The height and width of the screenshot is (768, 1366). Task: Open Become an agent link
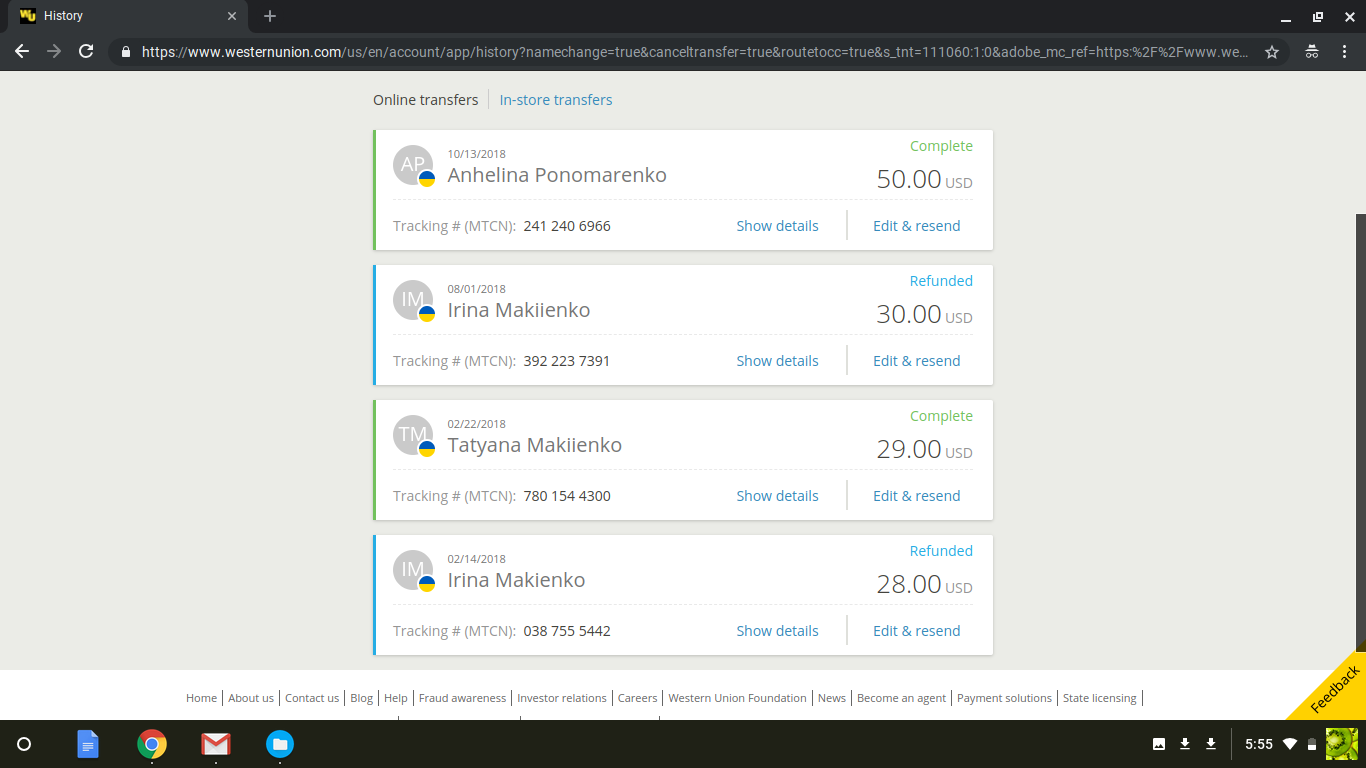(x=902, y=698)
